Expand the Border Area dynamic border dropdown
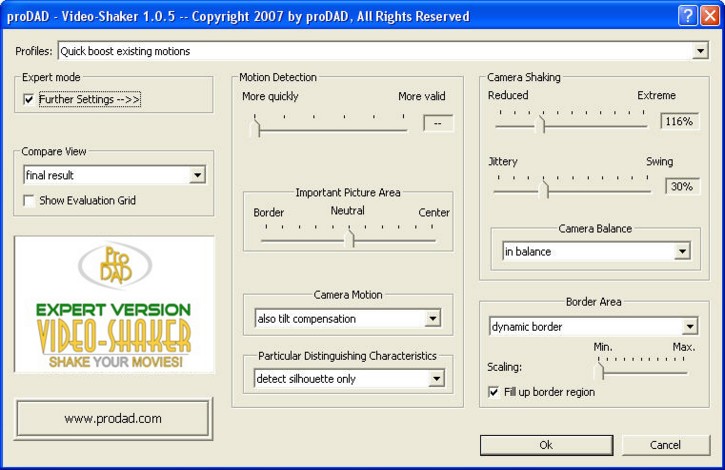This screenshot has width=725, height=470. [x=689, y=326]
